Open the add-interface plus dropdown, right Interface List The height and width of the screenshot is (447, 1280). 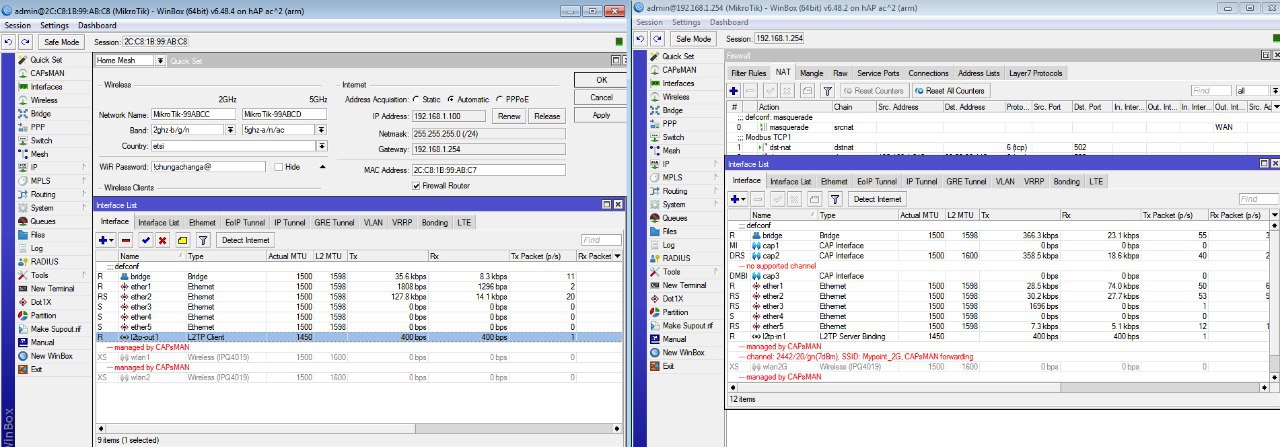tap(738, 199)
